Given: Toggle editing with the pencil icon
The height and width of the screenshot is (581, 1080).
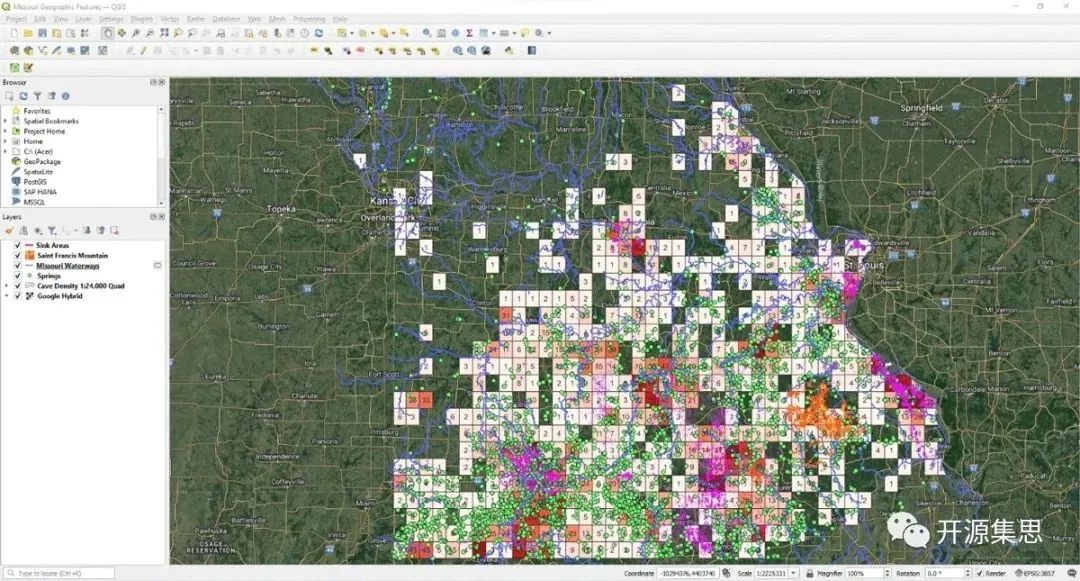Looking at the screenshot, I should pyautogui.click(x=143, y=51).
